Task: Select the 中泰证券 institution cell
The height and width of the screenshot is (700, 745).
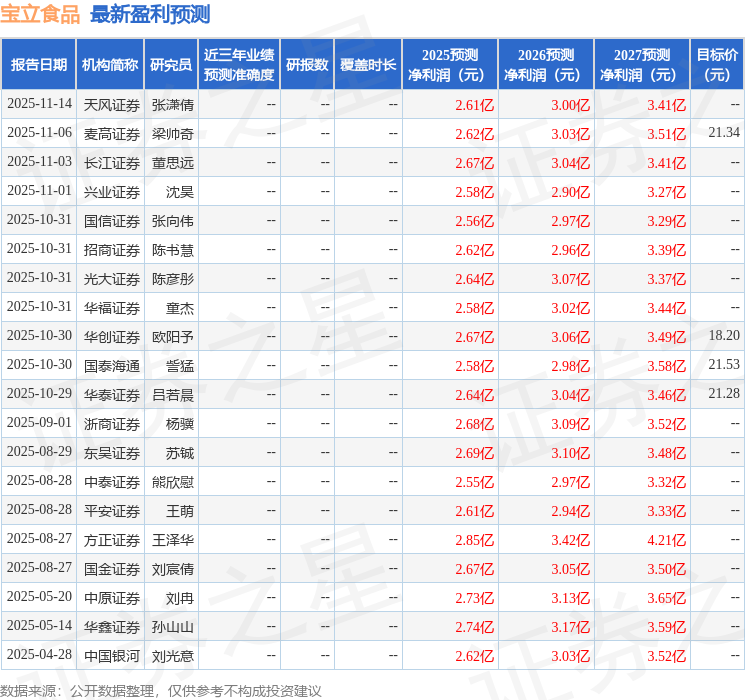Action: pyautogui.click(x=112, y=482)
